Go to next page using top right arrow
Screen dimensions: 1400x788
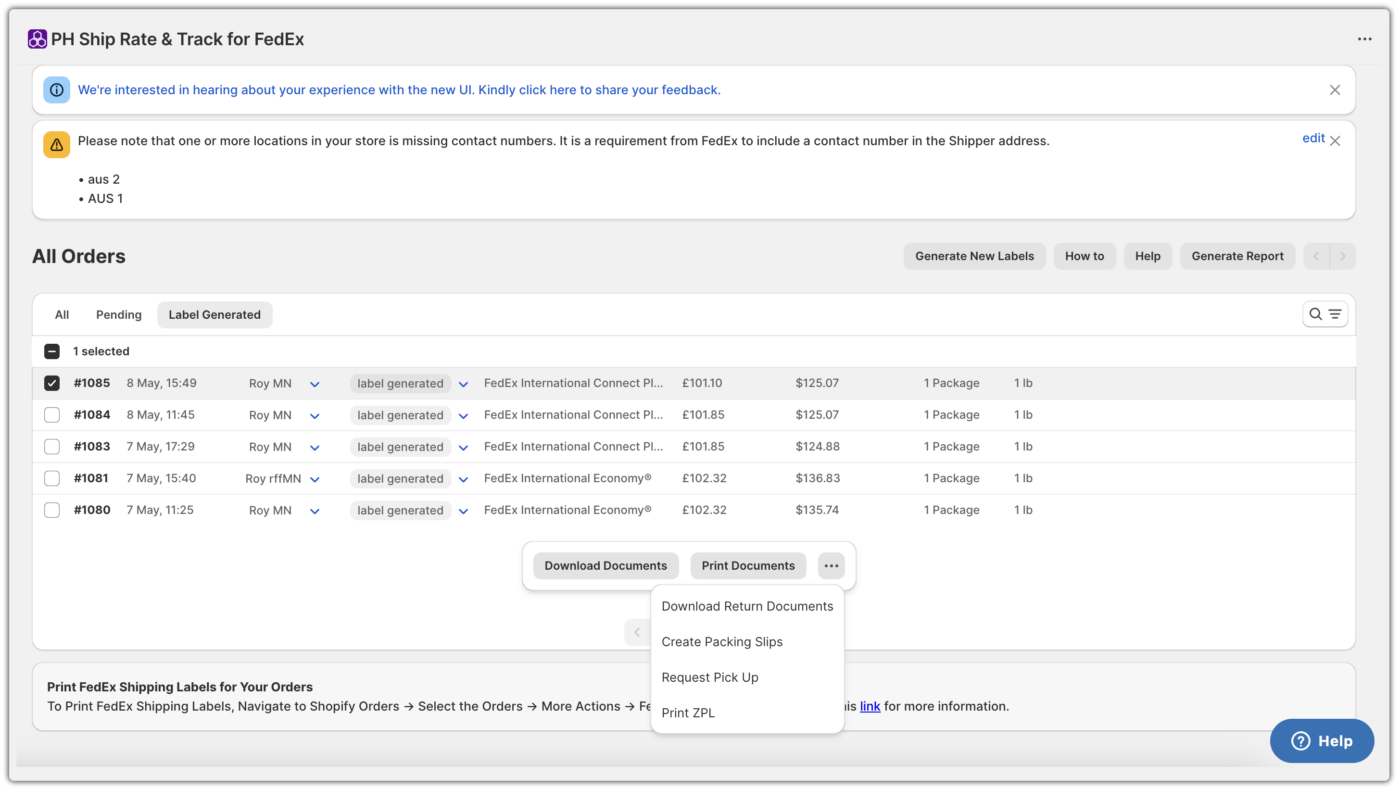(1343, 257)
